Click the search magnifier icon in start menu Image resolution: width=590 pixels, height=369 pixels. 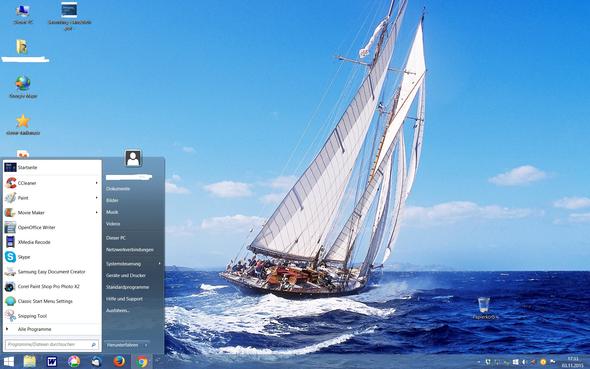(93, 345)
